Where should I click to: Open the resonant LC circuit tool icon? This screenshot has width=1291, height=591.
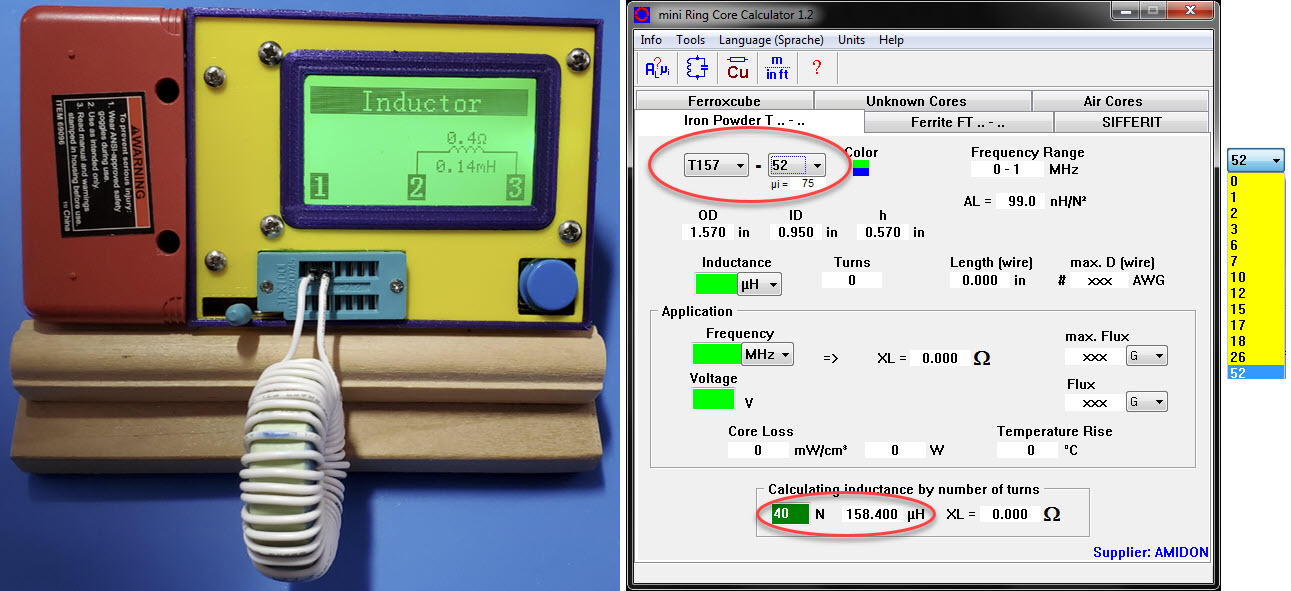tap(696, 68)
